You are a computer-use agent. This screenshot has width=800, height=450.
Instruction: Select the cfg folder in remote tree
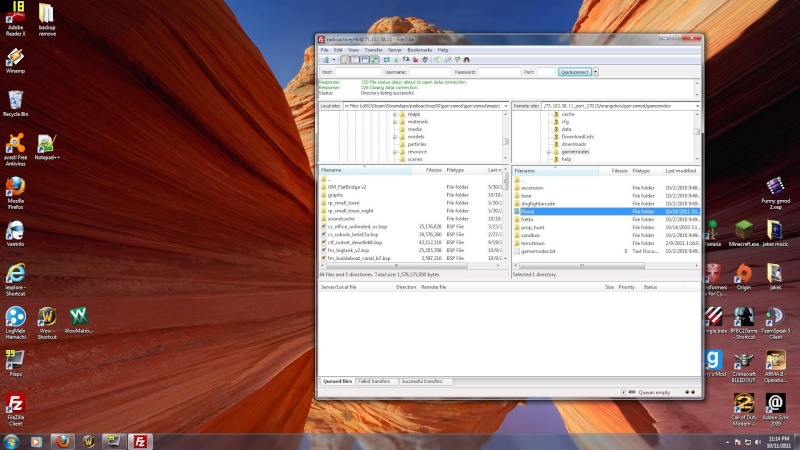565,121
